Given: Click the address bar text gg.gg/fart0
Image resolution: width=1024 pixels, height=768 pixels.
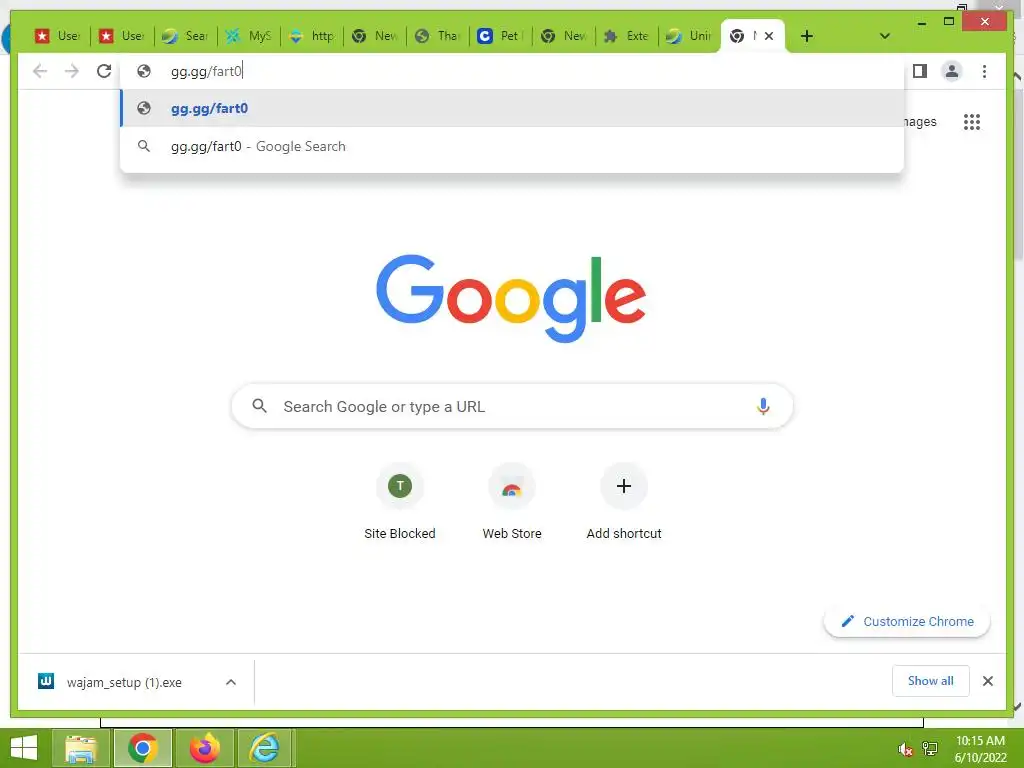Looking at the screenshot, I should pos(206,71).
